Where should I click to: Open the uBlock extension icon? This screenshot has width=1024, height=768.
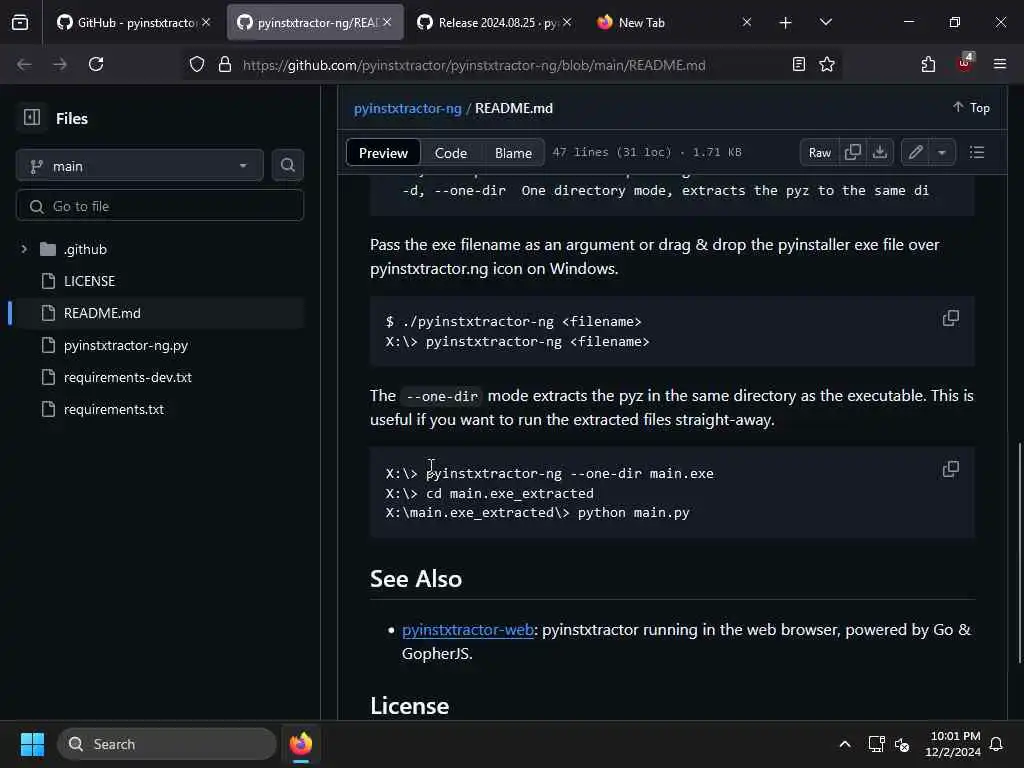click(964, 64)
